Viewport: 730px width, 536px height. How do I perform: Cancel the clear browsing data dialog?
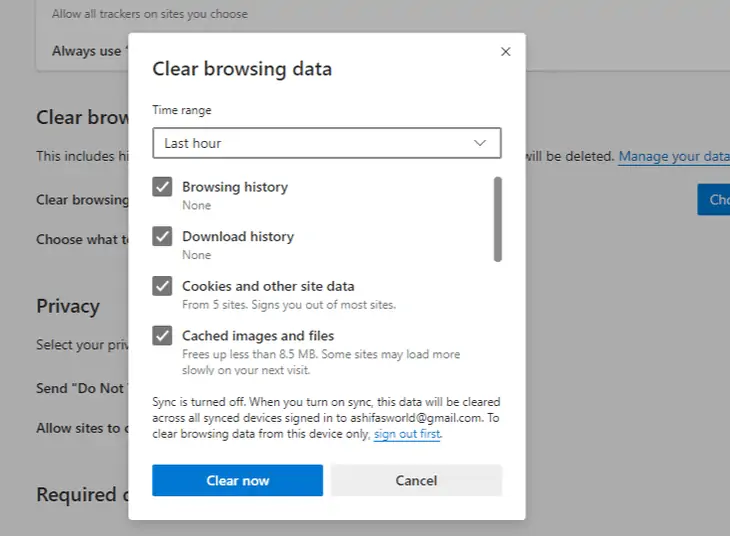[416, 480]
